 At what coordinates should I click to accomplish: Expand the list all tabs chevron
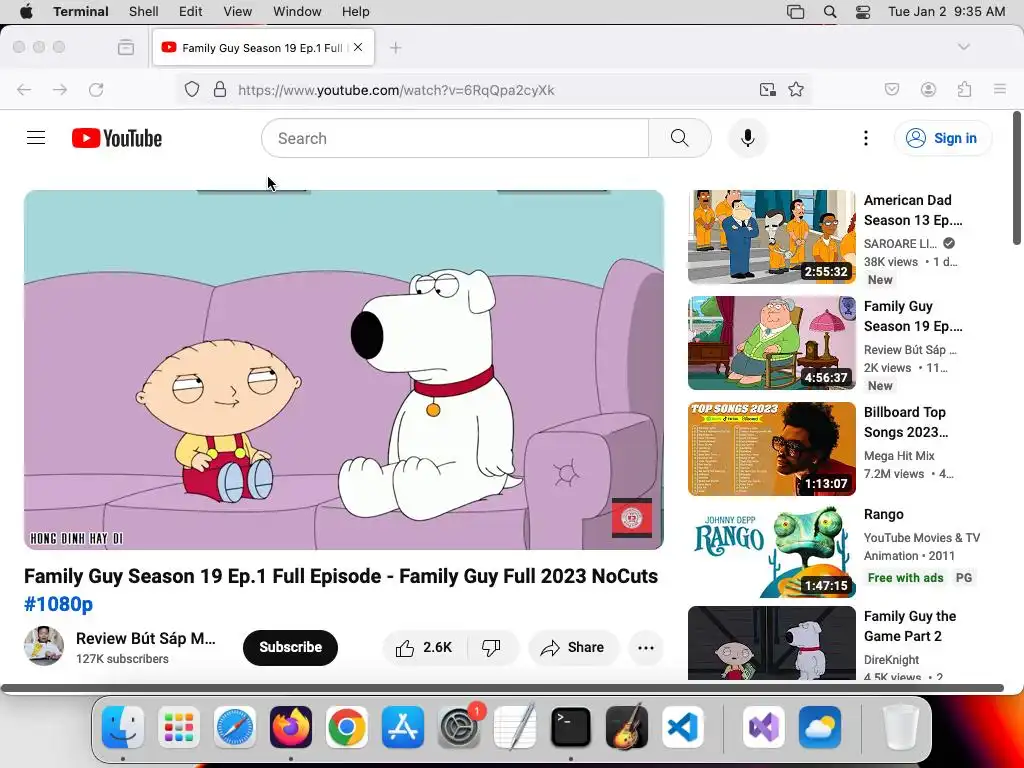964,47
